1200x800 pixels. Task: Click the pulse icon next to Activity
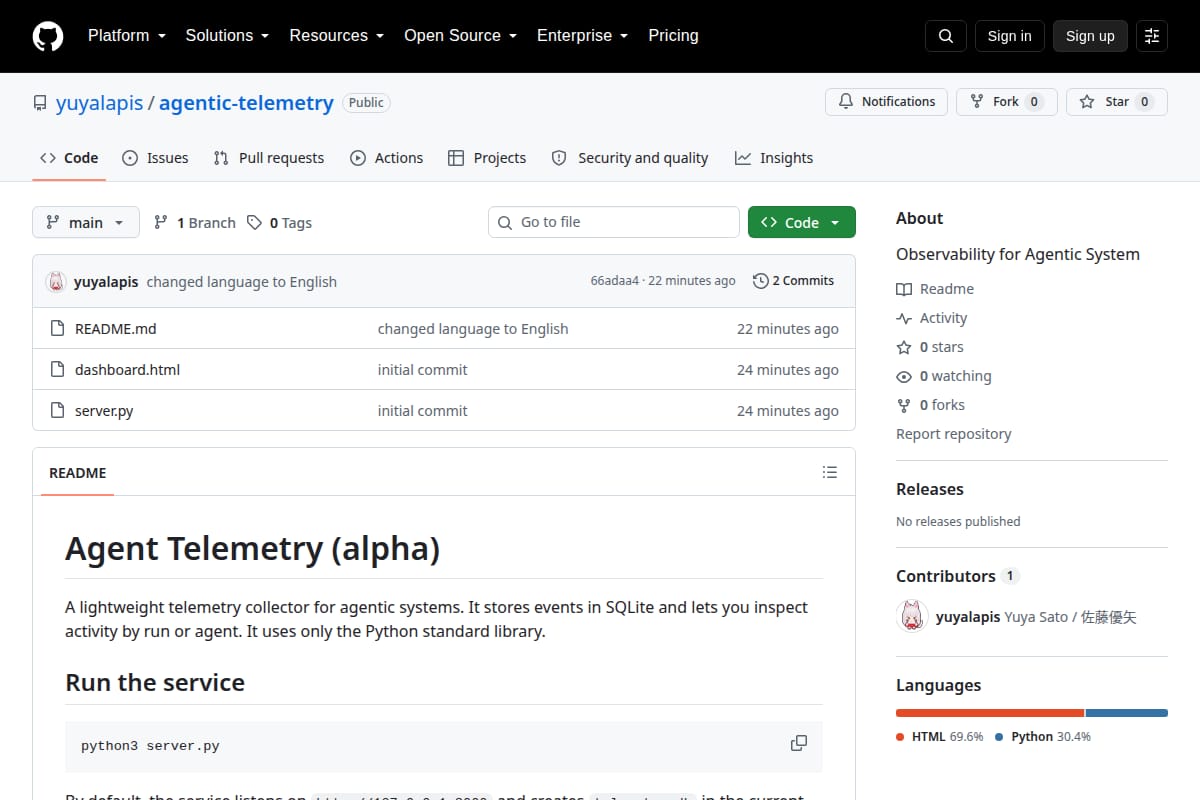[x=904, y=318]
